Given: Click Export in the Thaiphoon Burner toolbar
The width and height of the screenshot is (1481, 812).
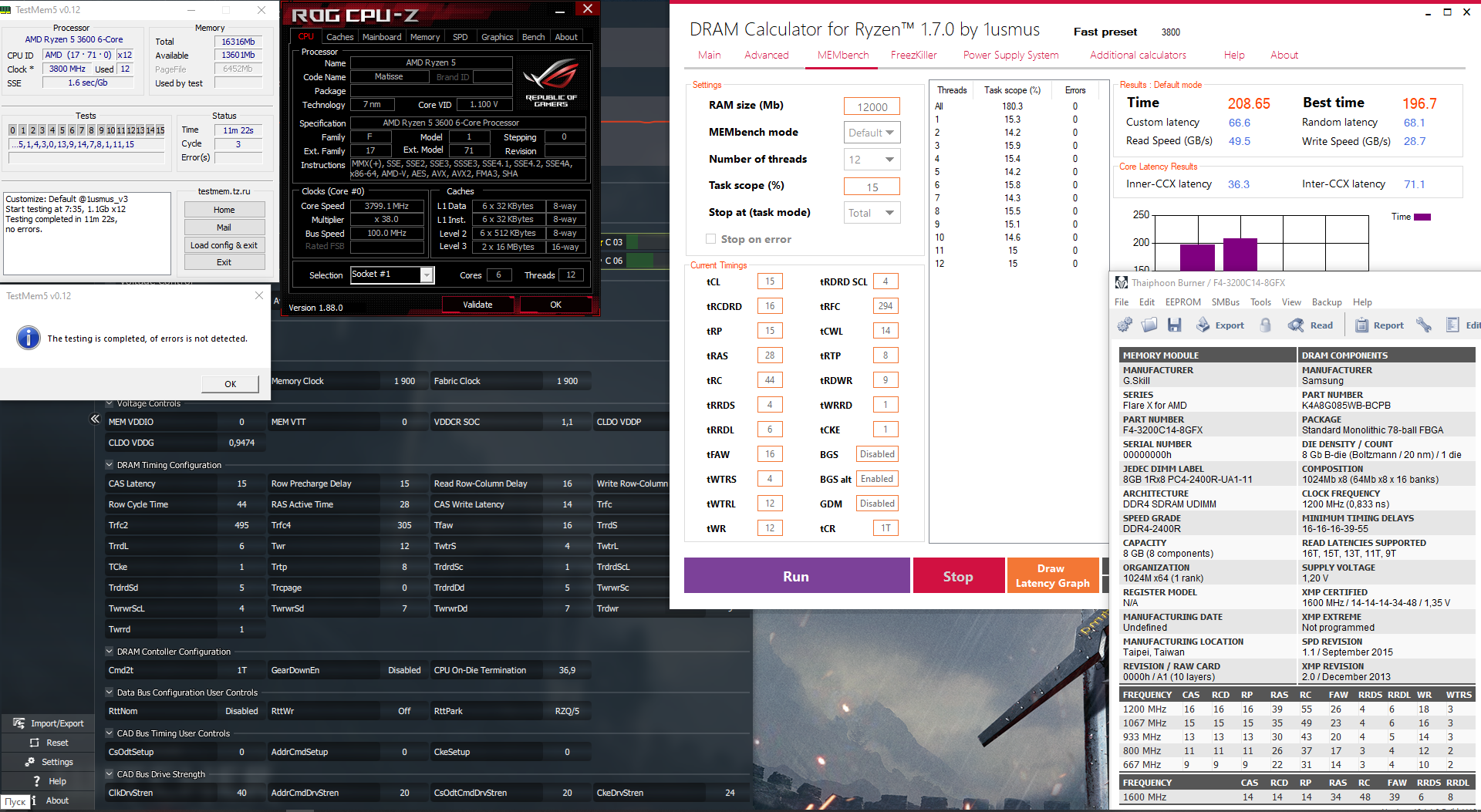Looking at the screenshot, I should click(x=1220, y=325).
